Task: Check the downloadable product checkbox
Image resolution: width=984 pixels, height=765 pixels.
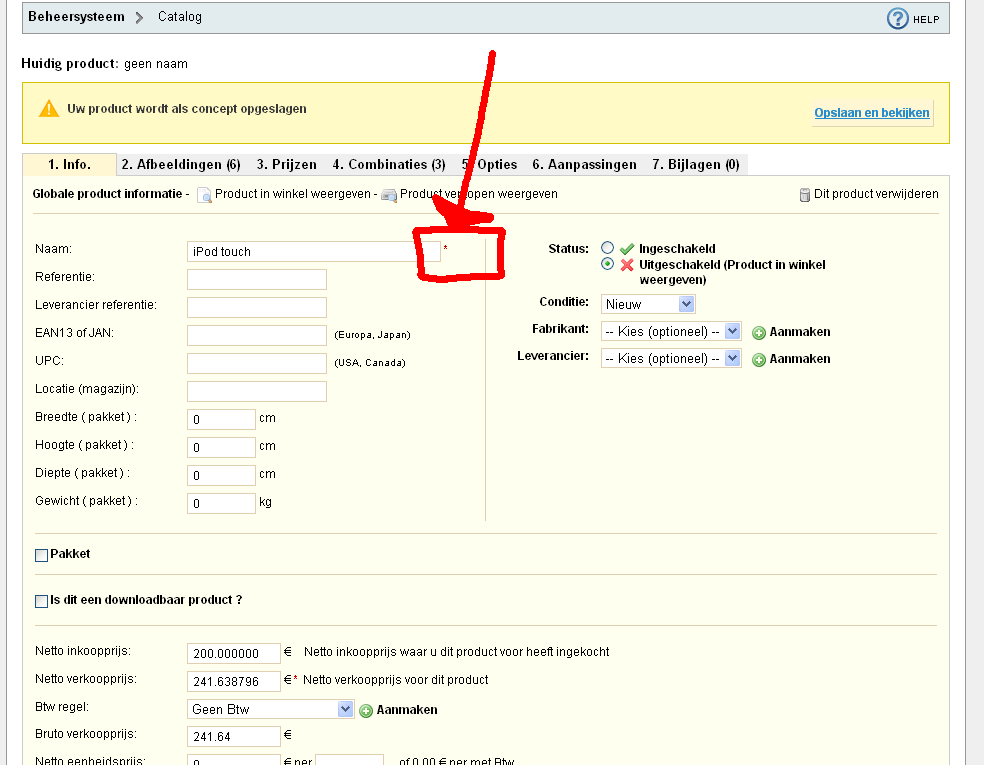Action: pos(42,601)
